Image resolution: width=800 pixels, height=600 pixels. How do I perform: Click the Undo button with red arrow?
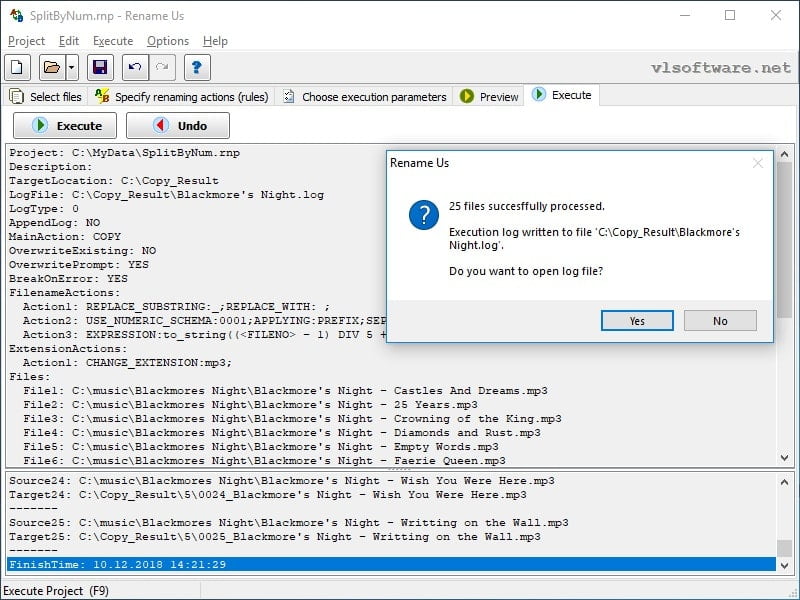pyautogui.click(x=178, y=126)
